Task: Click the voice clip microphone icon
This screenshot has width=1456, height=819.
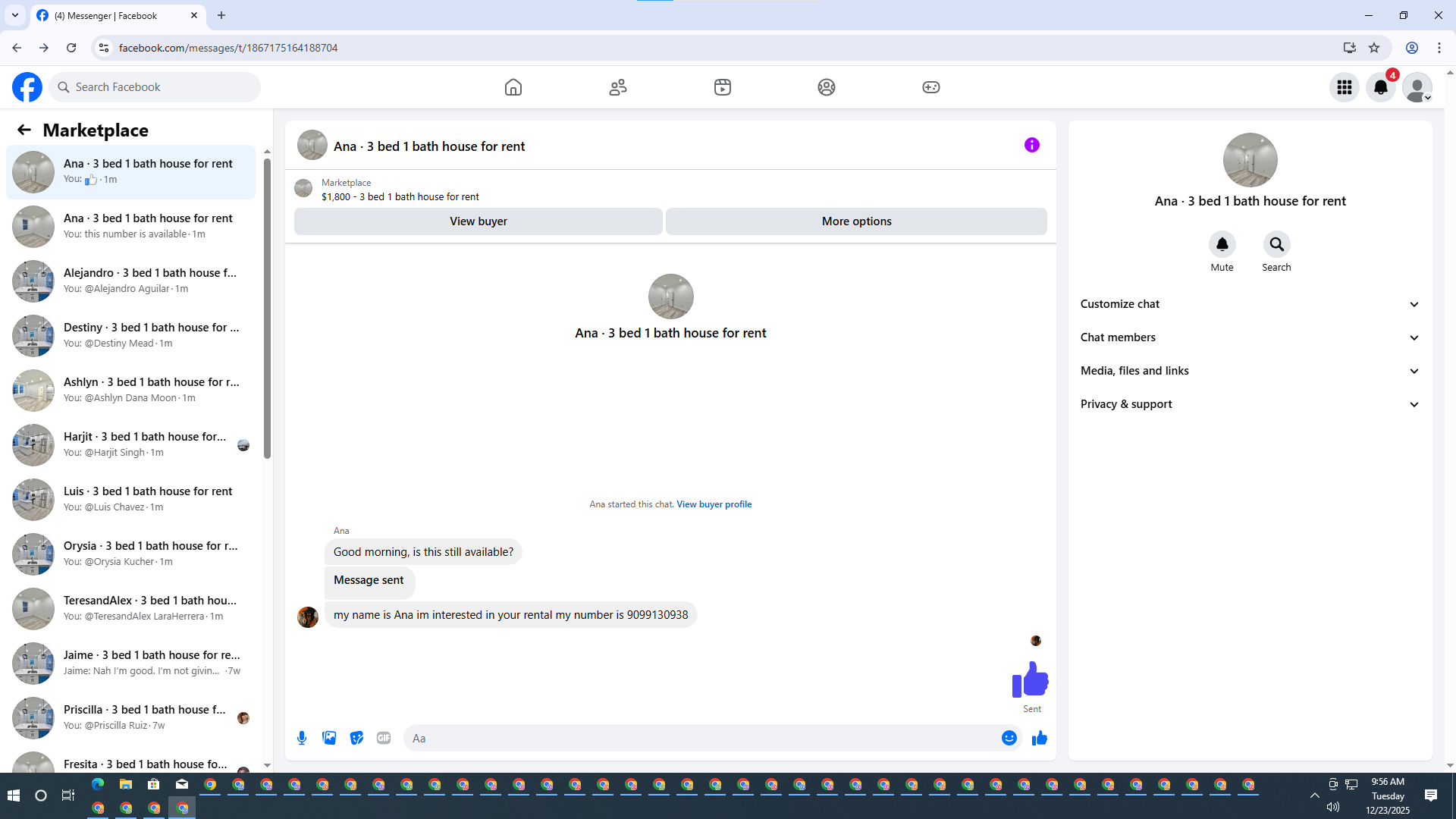Action: [x=302, y=738]
